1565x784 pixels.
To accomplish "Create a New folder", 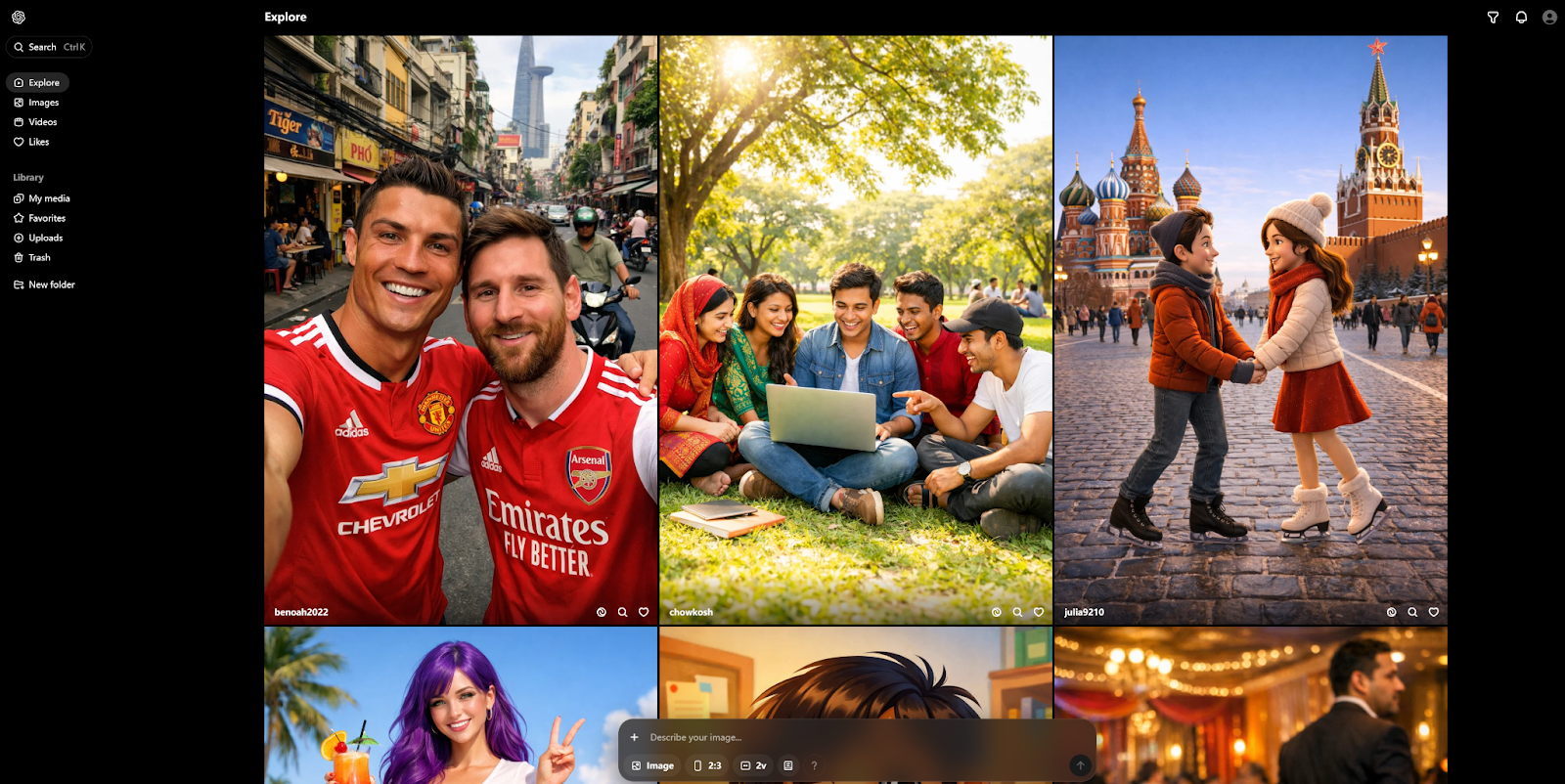I will (51, 284).
